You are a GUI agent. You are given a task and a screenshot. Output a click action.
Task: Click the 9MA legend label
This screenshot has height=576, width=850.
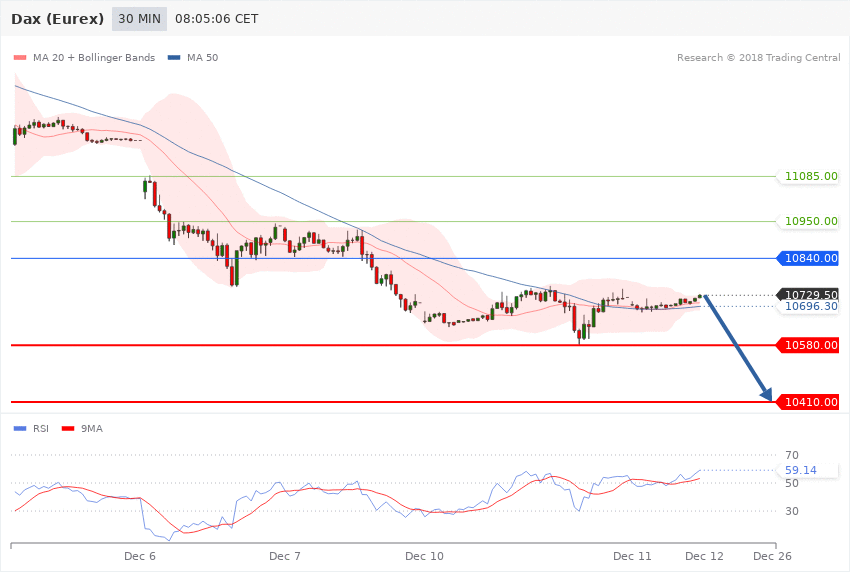tap(92, 429)
